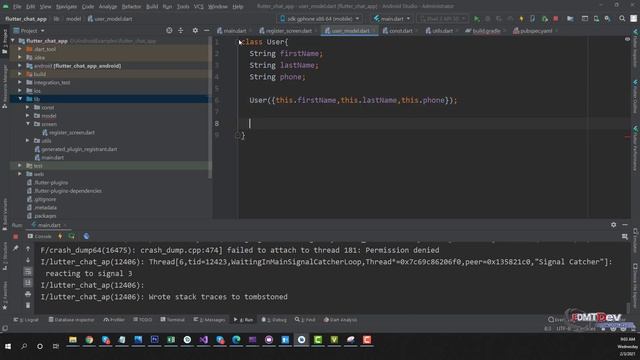Click the locate/select opened file target icon
Screen dimensions: 640x360
pos(169,31)
